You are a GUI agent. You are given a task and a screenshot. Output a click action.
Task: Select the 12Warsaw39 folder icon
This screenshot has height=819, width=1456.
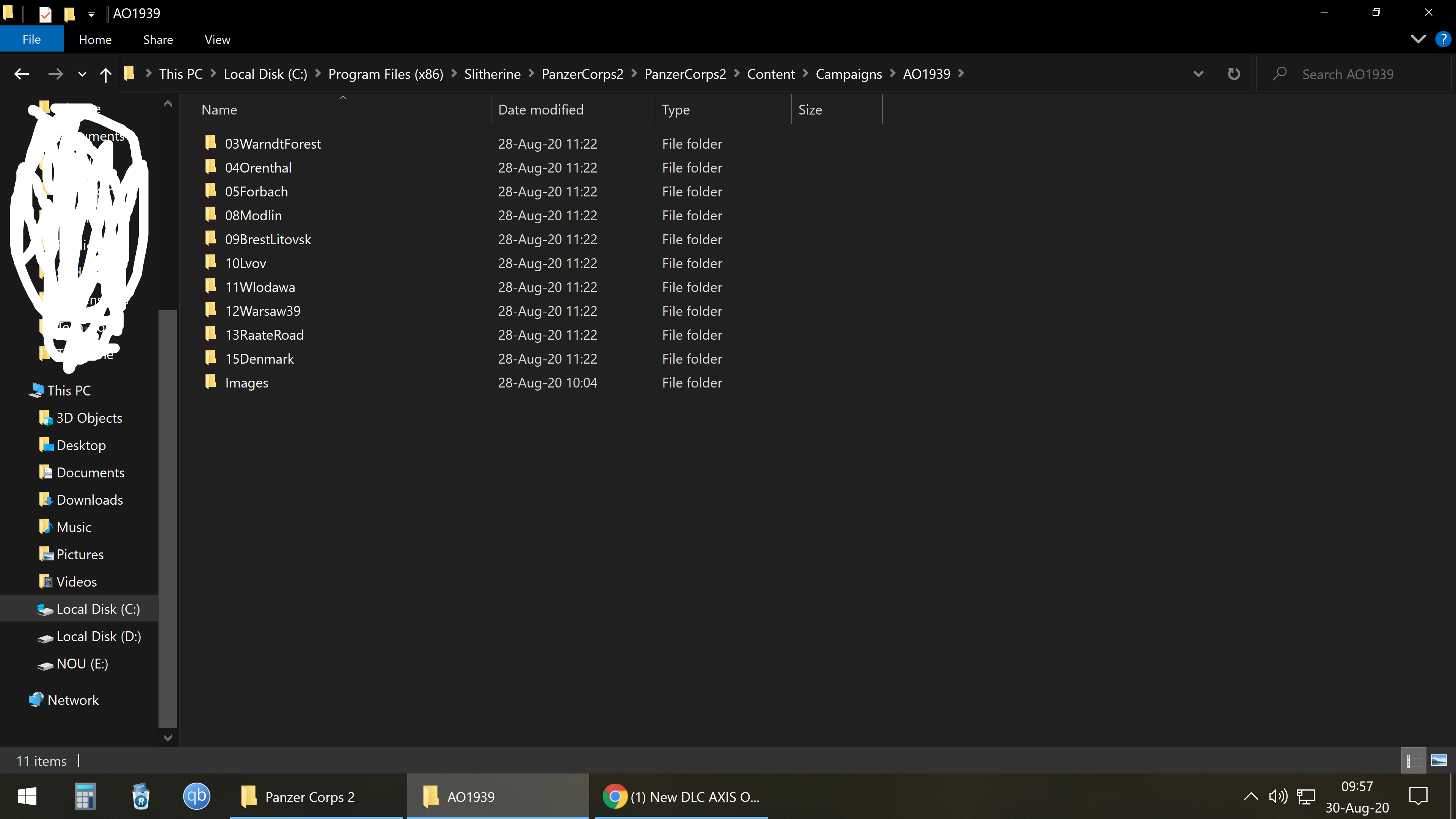click(210, 310)
